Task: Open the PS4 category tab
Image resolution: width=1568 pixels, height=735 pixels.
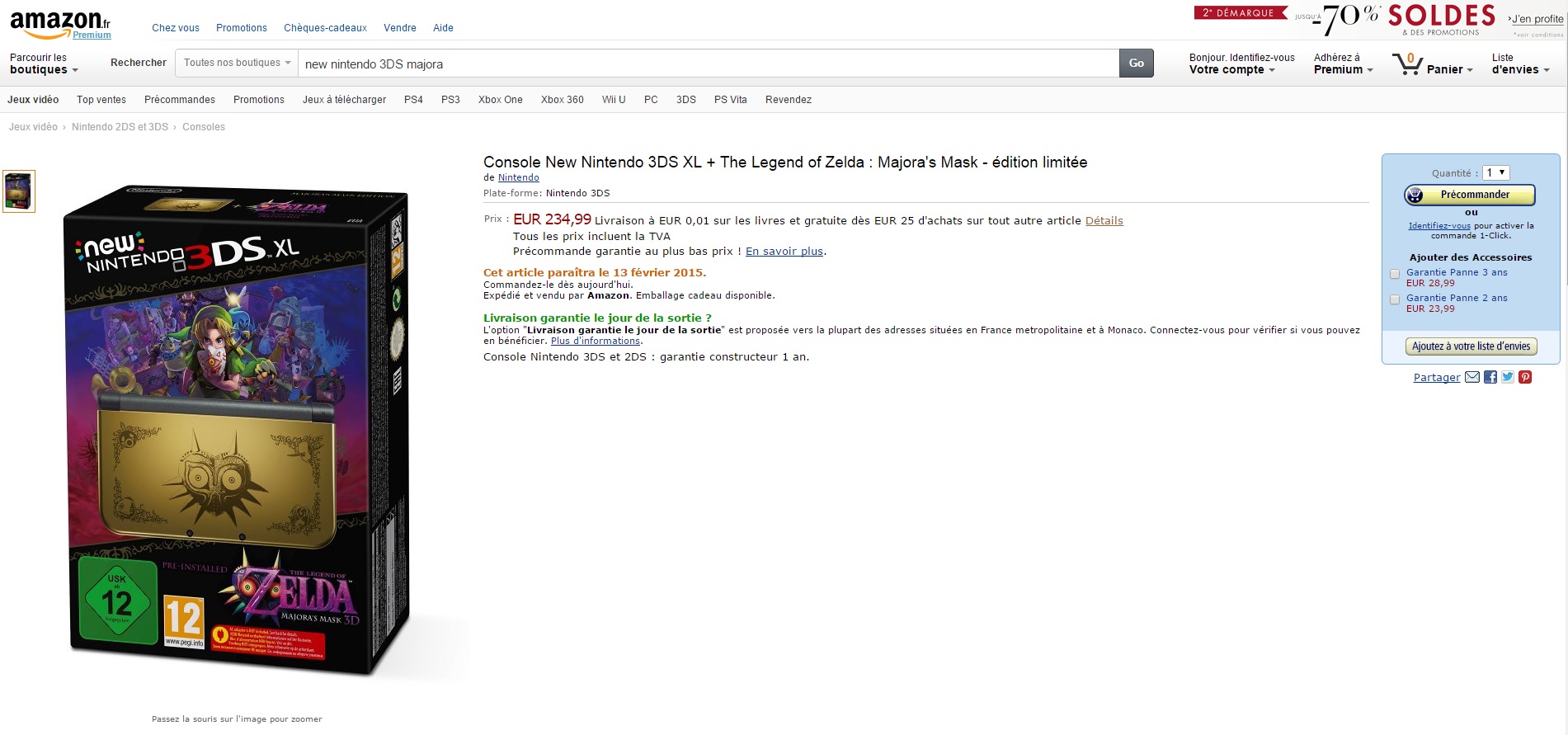Action: click(413, 100)
